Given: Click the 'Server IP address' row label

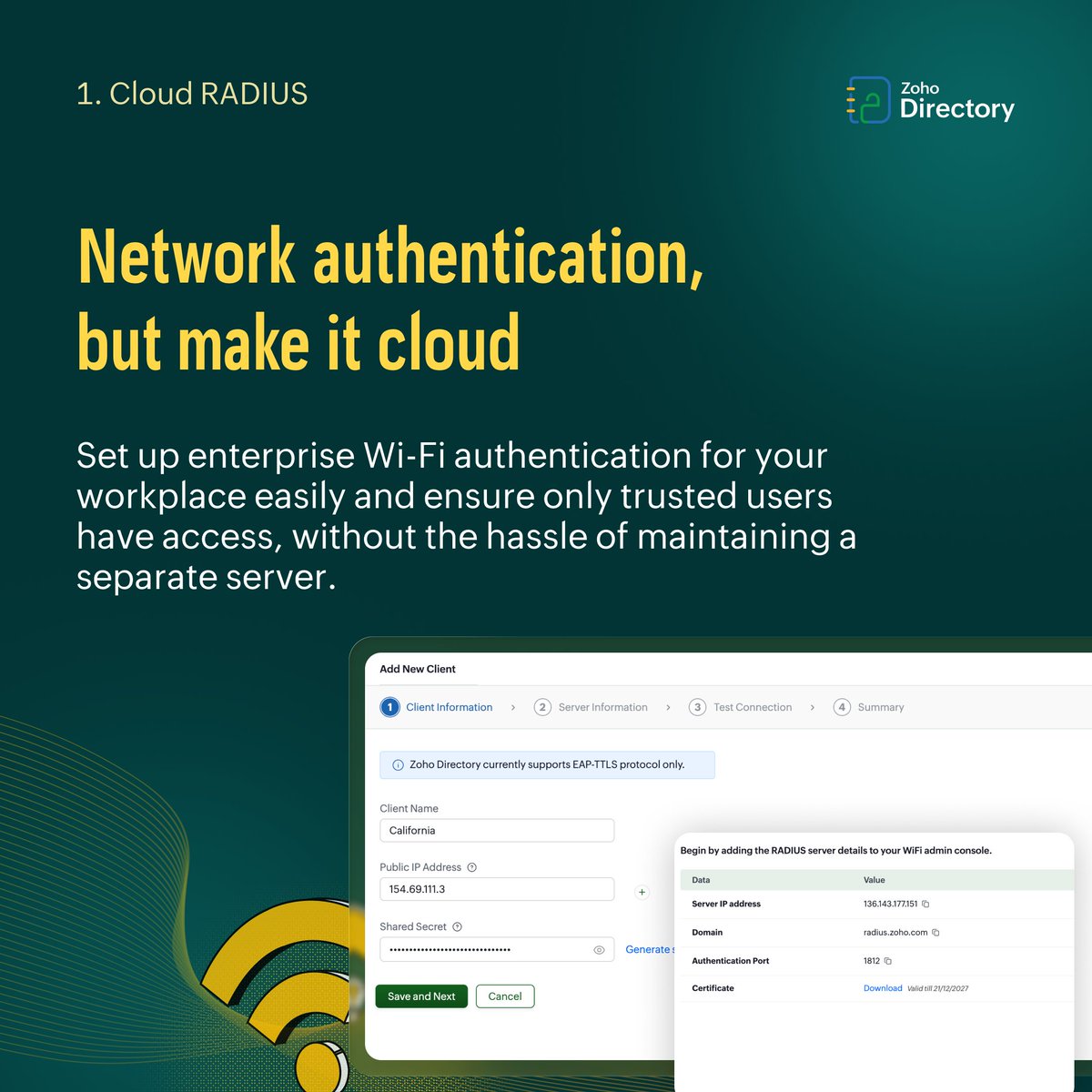Looking at the screenshot, I should point(726,904).
